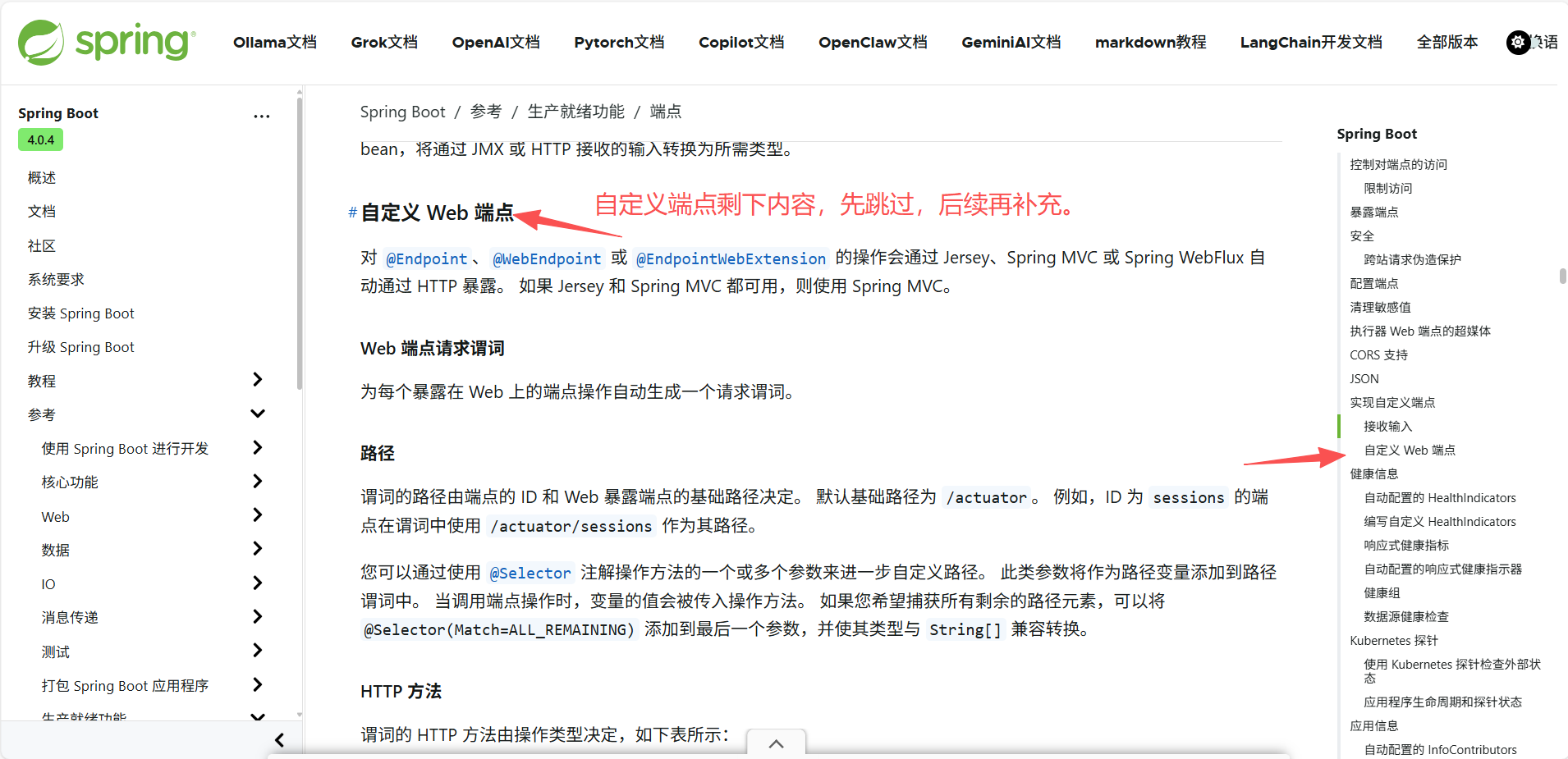Screen dimensions: 1568x759
Task: Jump to 跨站请求伪造保护 in page outline
Action: click(x=1412, y=260)
